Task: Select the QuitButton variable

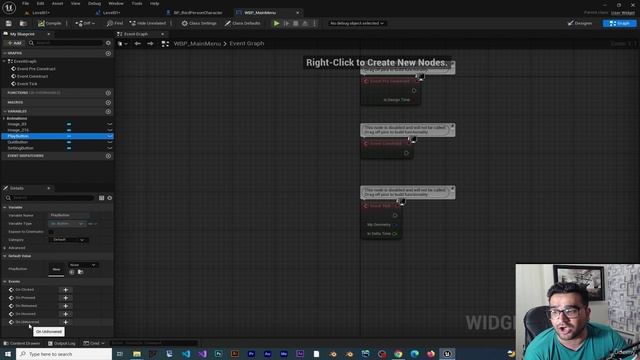Action: click(x=18, y=142)
